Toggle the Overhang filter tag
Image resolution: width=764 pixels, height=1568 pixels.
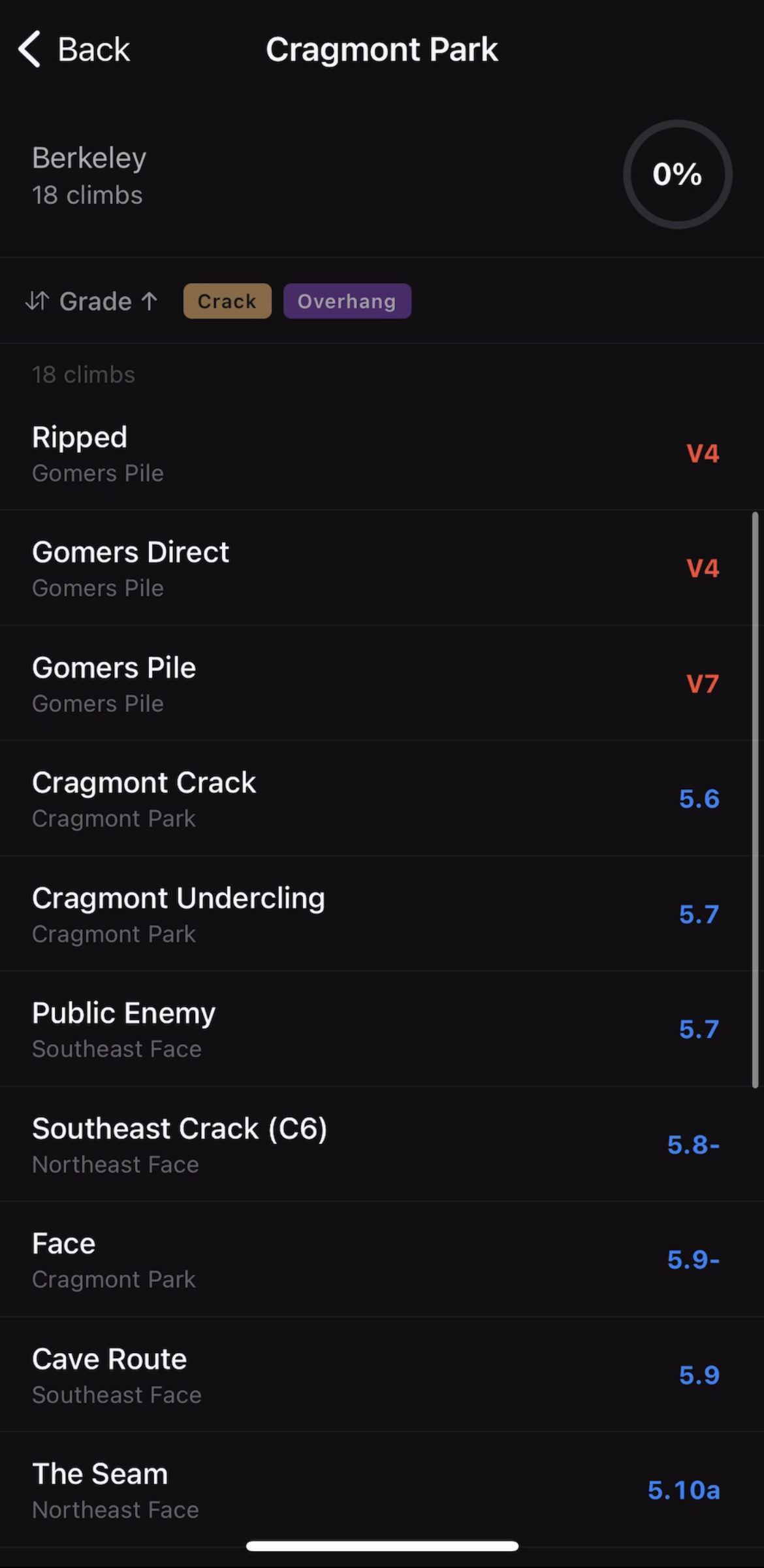coord(347,301)
